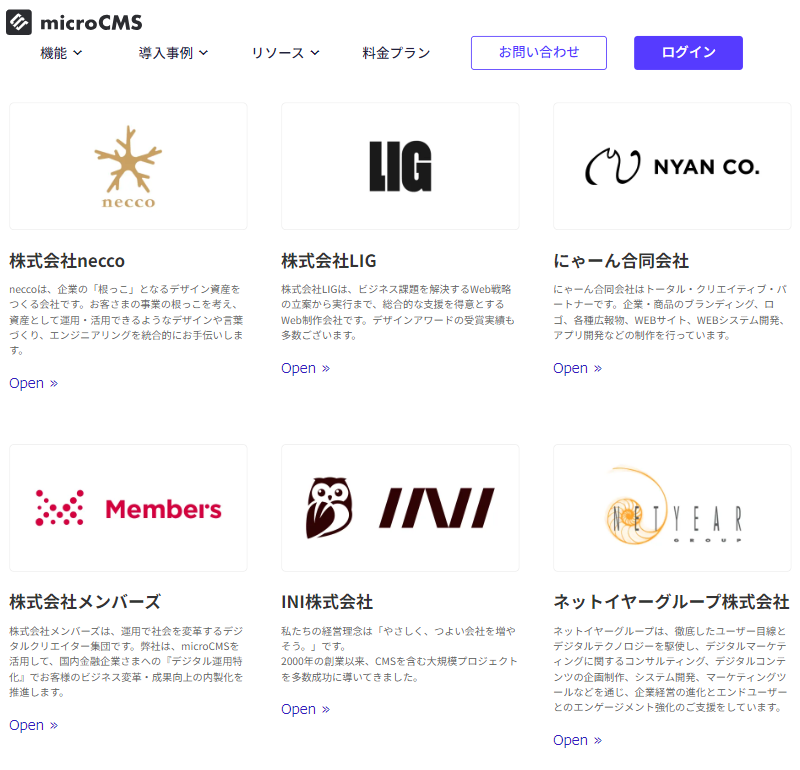
Task: Click the 株式会社LIG description paragraph
Action: [x=398, y=312]
